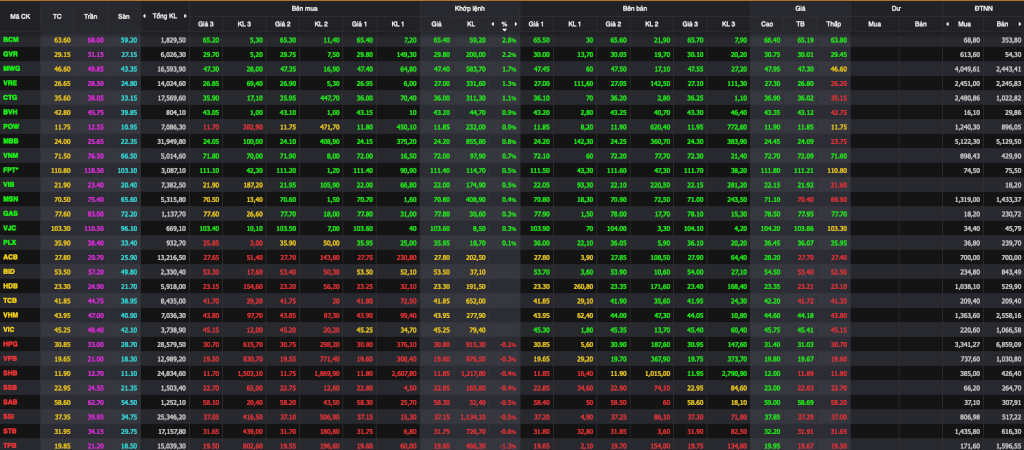Click the TB average price header
Viewport: 1024px width, 450px height.
coord(801,24)
